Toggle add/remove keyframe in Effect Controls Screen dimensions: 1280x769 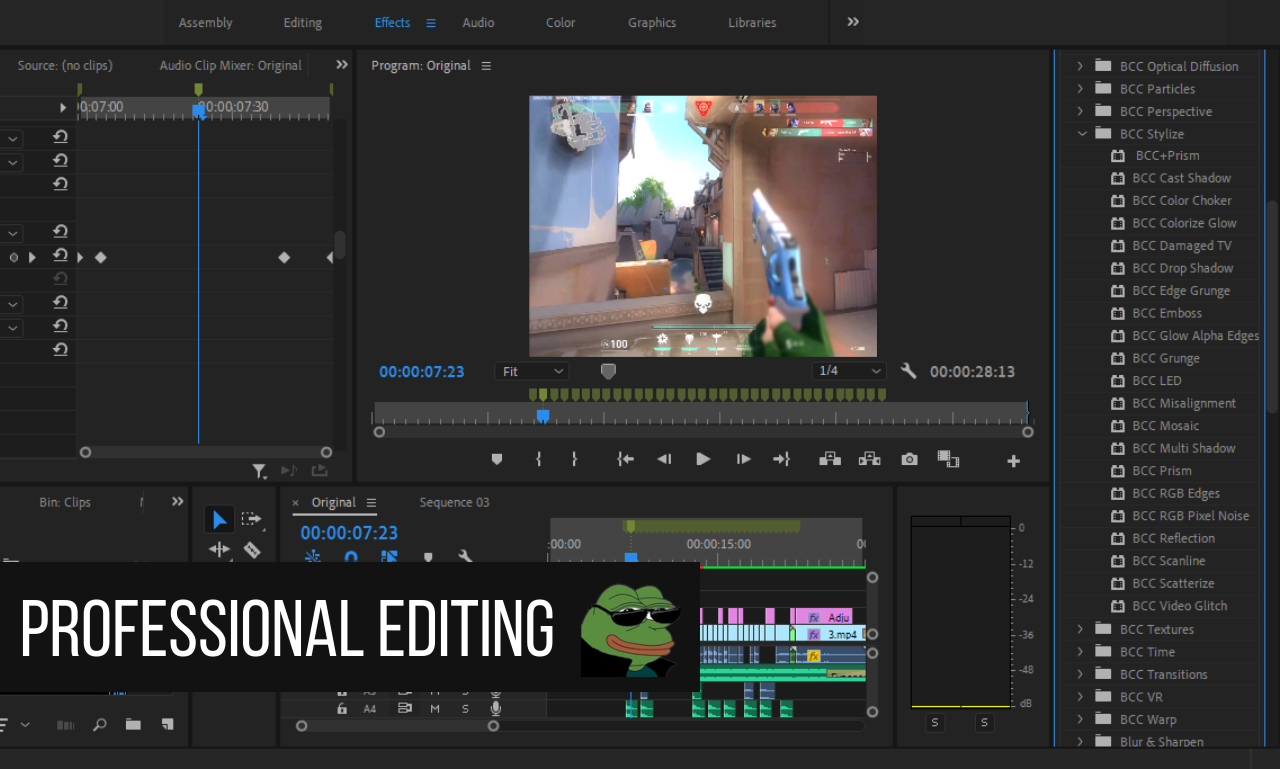click(x=14, y=257)
